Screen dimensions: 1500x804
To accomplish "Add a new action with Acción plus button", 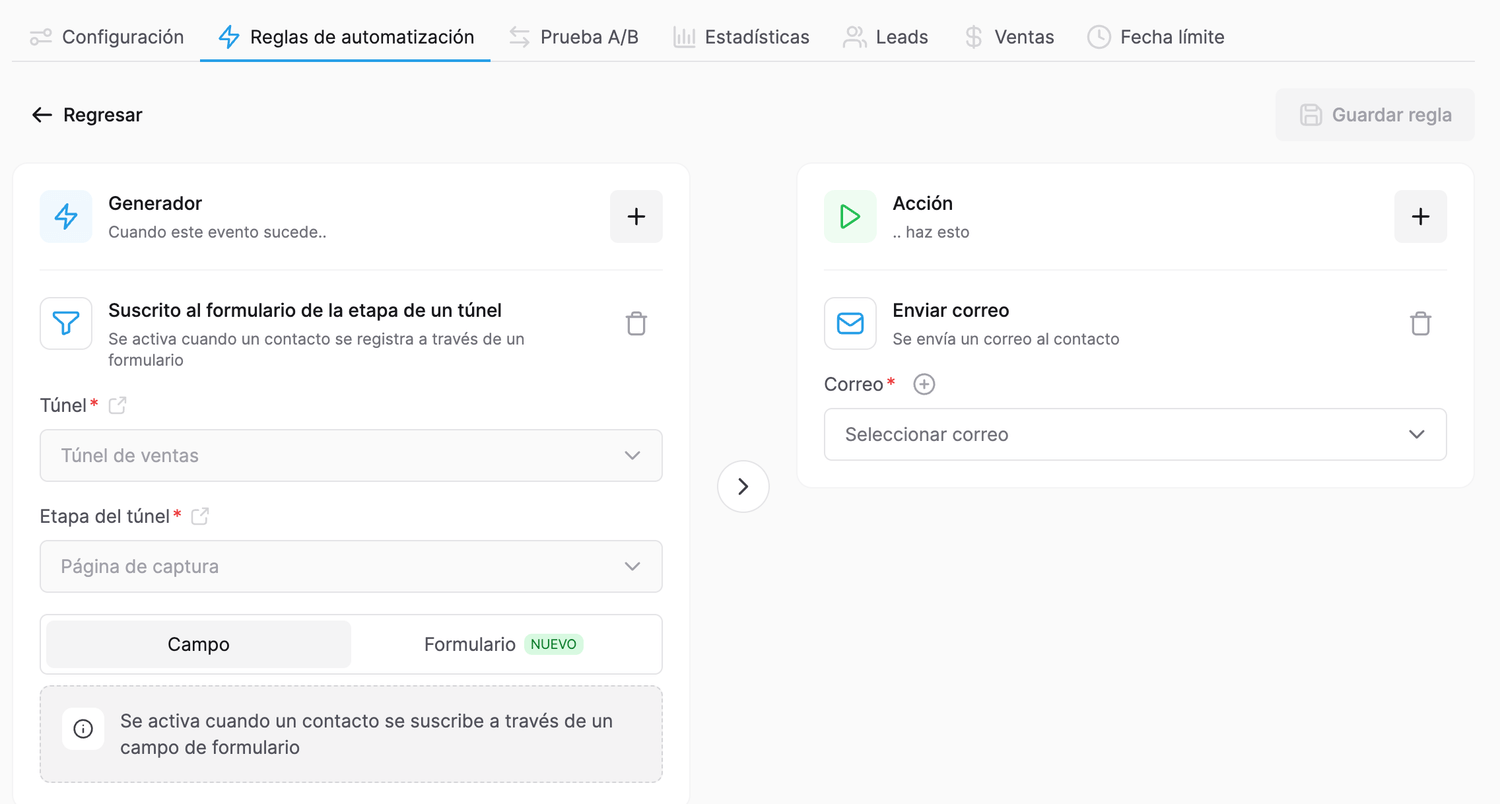I will (1420, 217).
